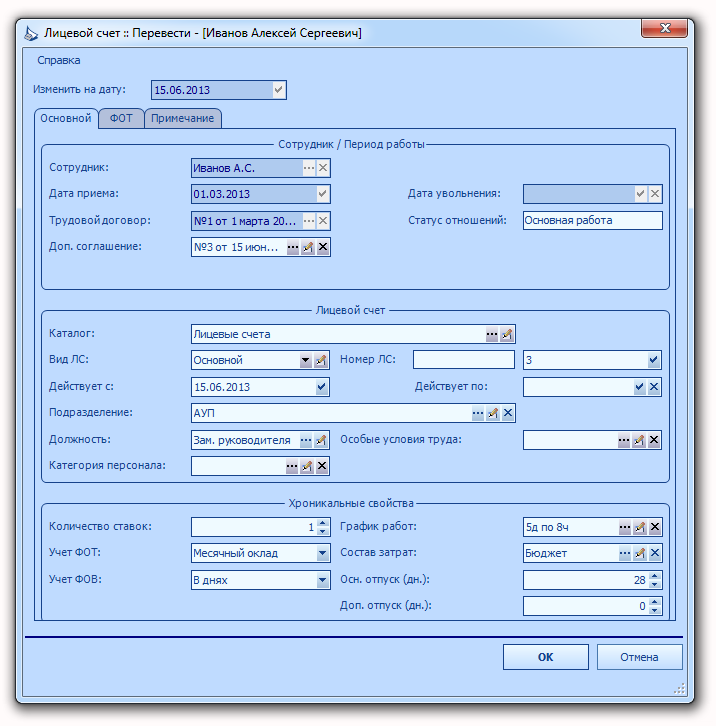Image resolution: width=716 pixels, height=726 pixels.
Task: Browse График работ with ellipsis button
Action: pos(625,527)
